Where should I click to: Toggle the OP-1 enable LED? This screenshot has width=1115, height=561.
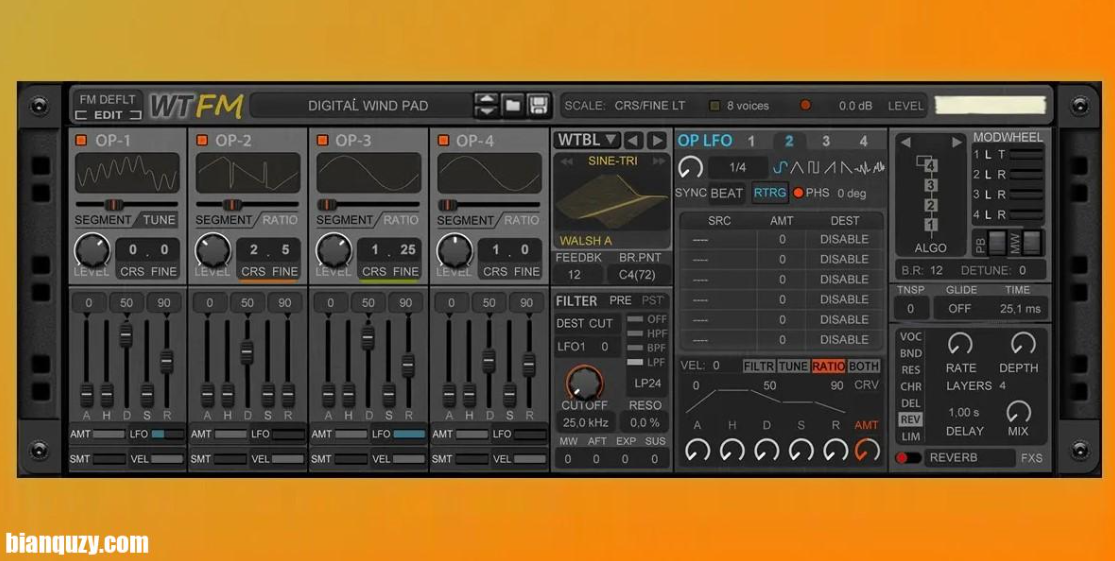[82, 140]
